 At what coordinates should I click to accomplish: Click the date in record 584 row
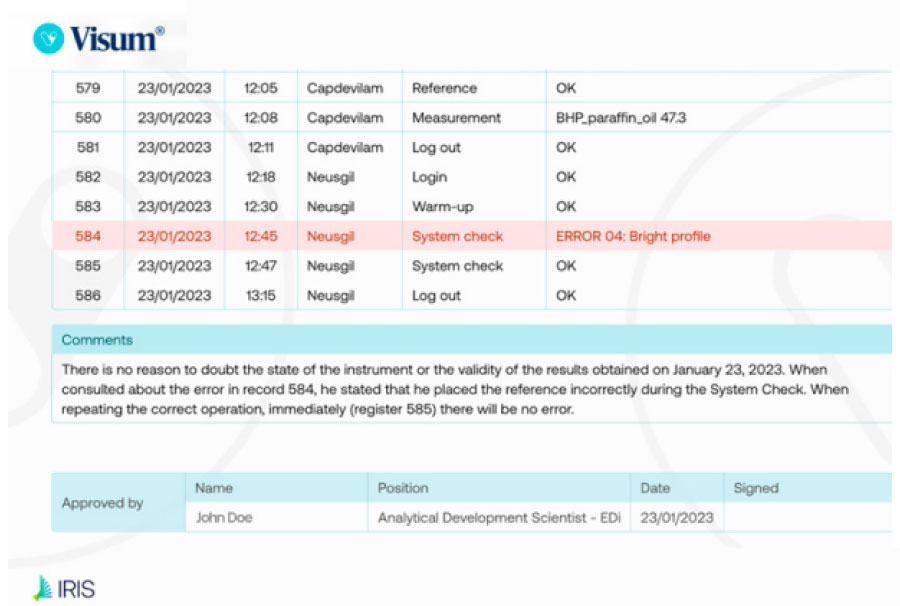click(174, 236)
